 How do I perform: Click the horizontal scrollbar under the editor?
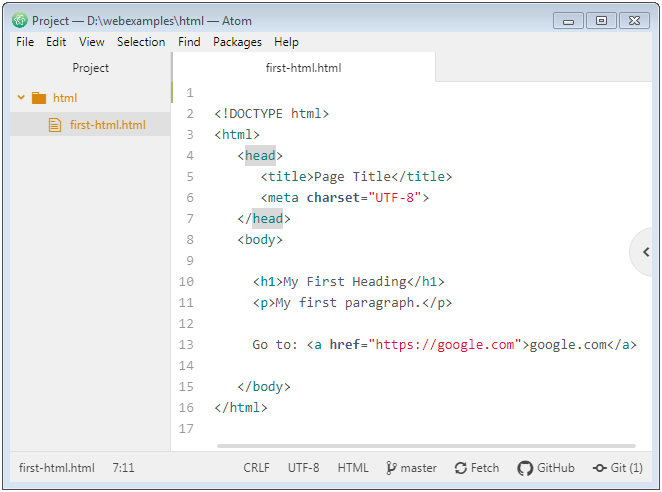pos(426,446)
